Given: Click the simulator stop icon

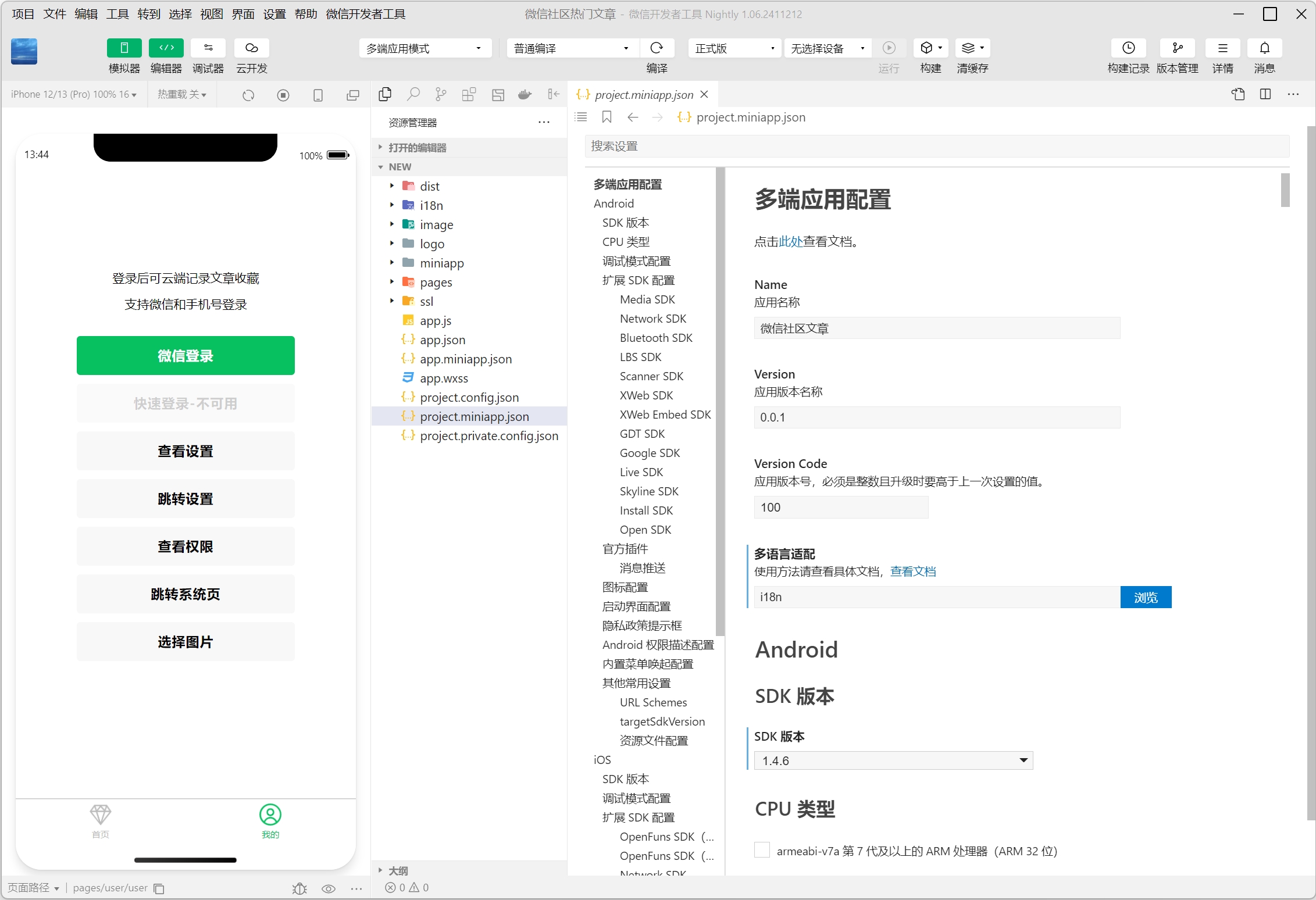Looking at the screenshot, I should 283,95.
